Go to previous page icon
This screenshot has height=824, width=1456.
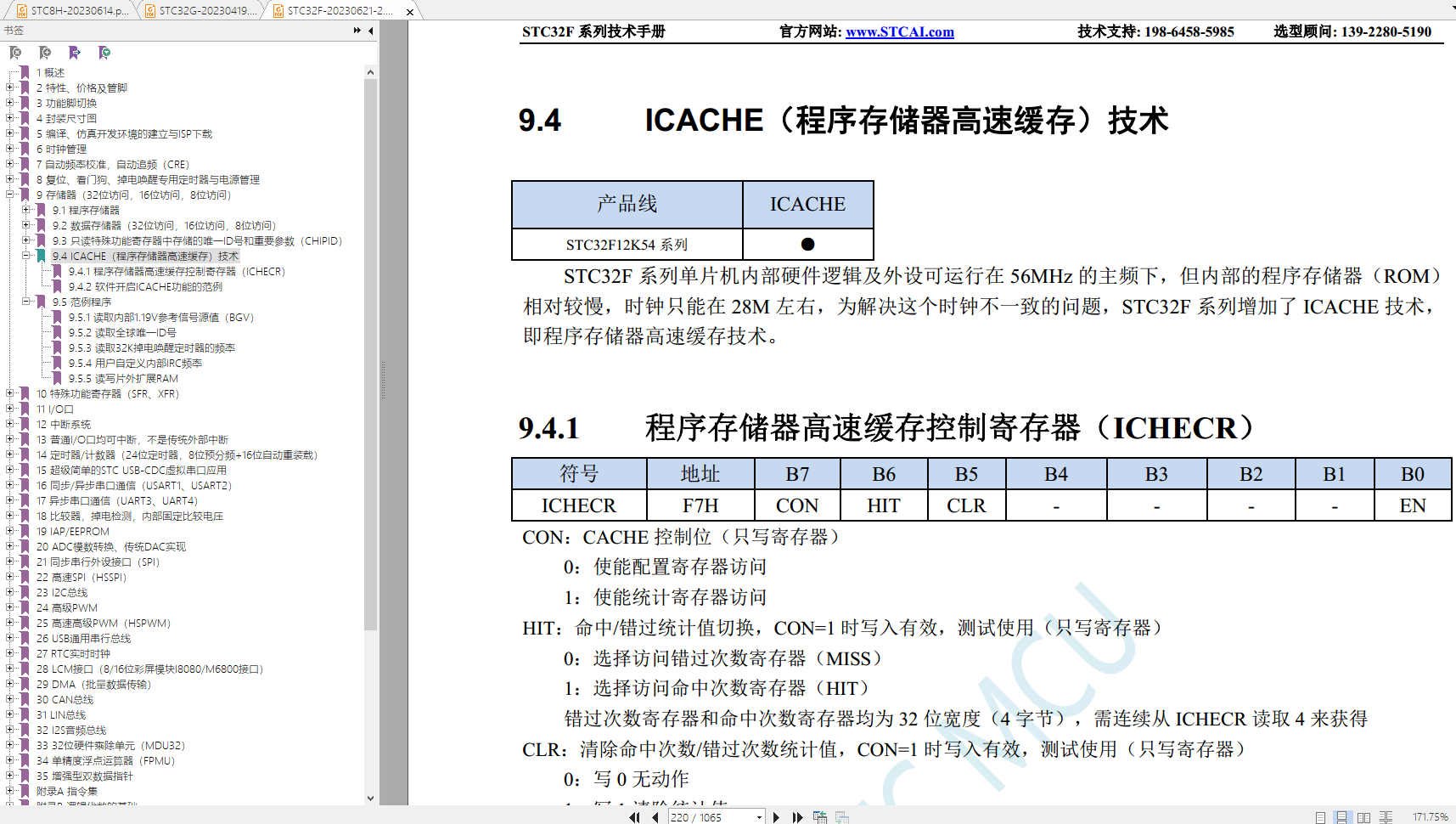655,817
